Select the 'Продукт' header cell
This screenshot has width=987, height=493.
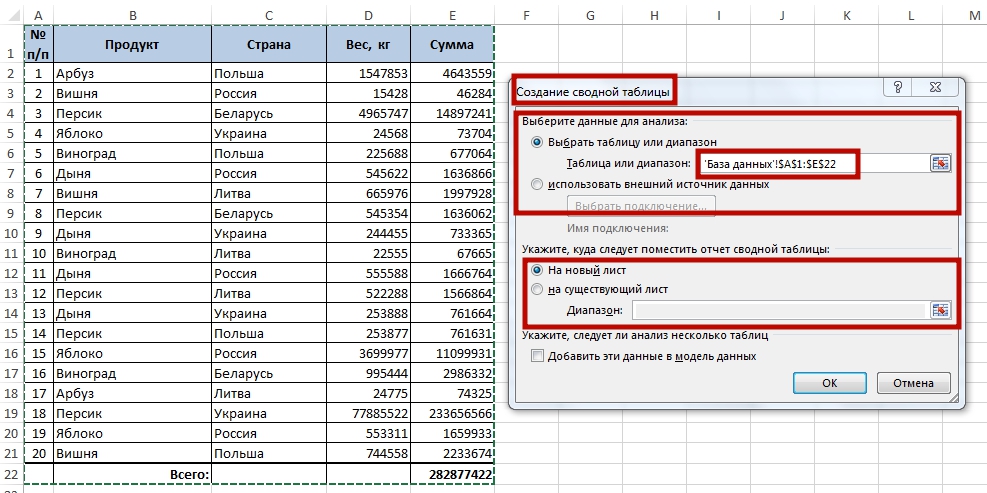[x=132, y=45]
